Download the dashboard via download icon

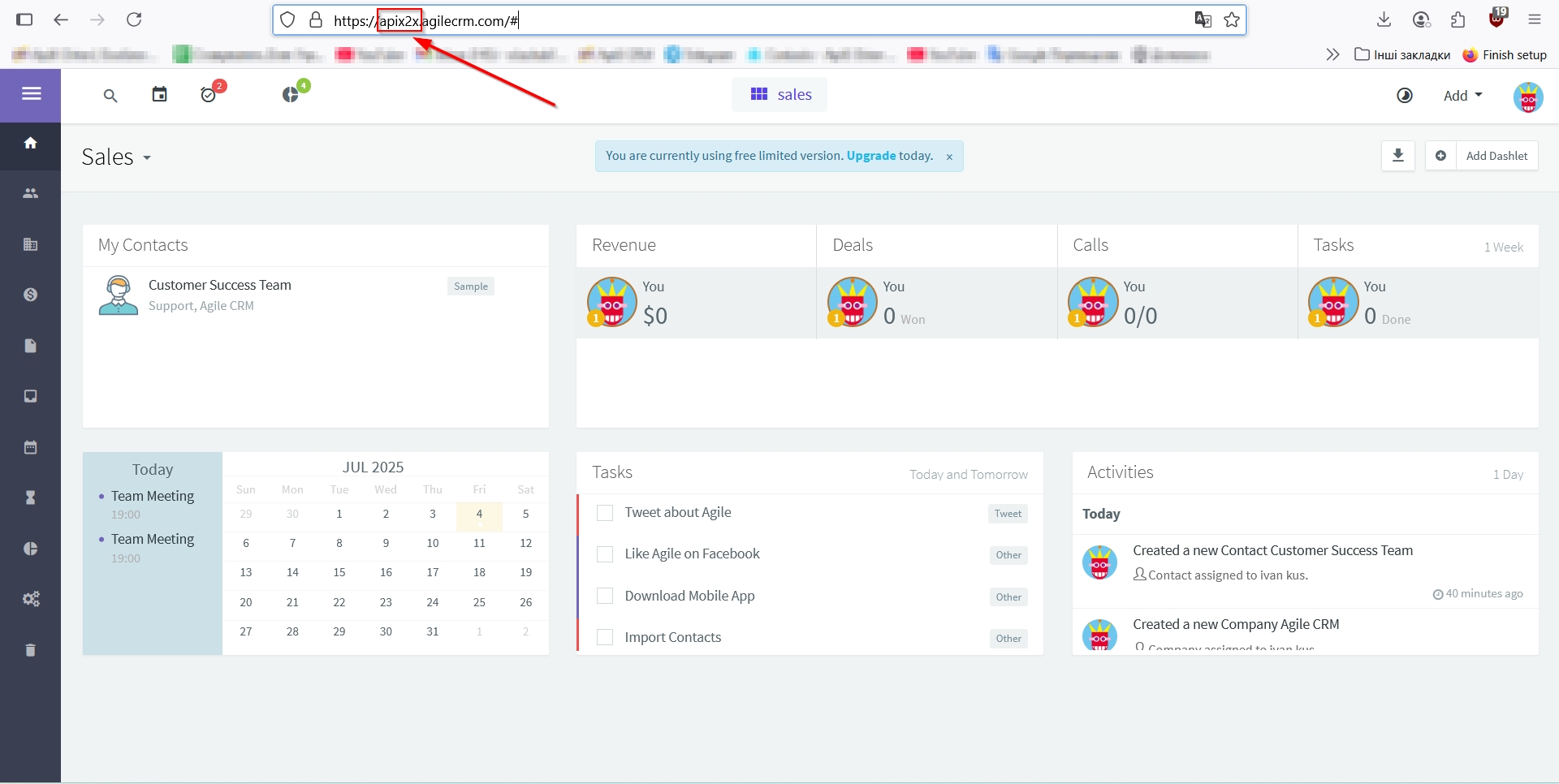tap(1398, 156)
